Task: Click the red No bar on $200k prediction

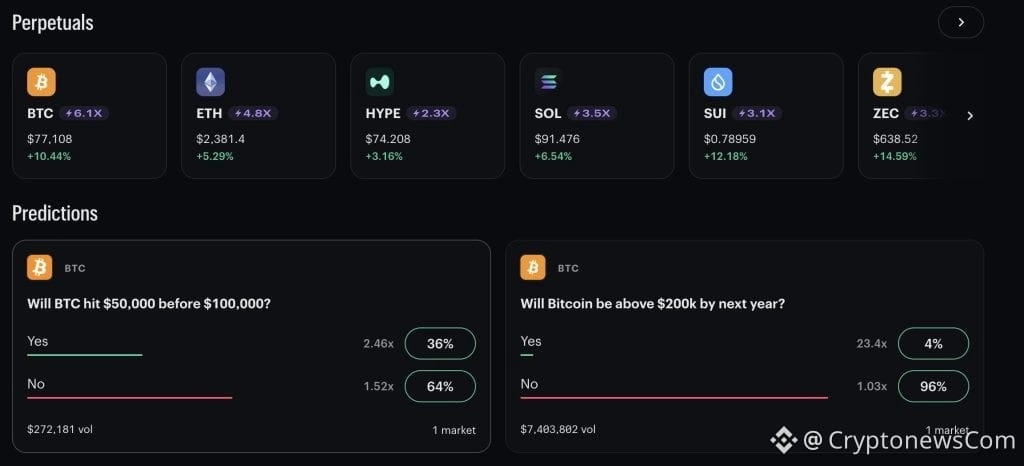Action: [x=674, y=397]
